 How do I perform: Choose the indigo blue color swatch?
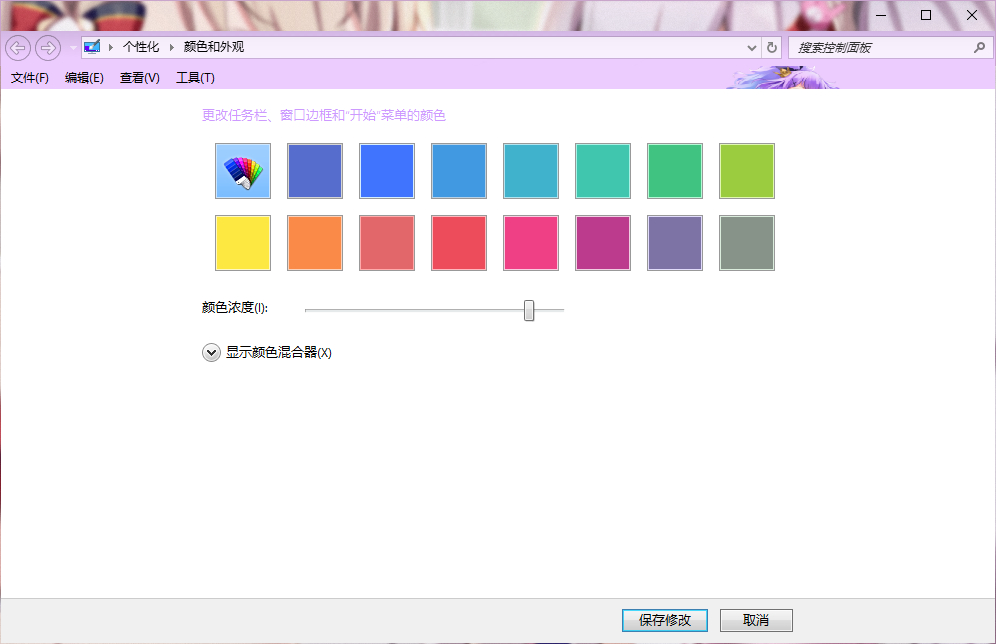[315, 171]
